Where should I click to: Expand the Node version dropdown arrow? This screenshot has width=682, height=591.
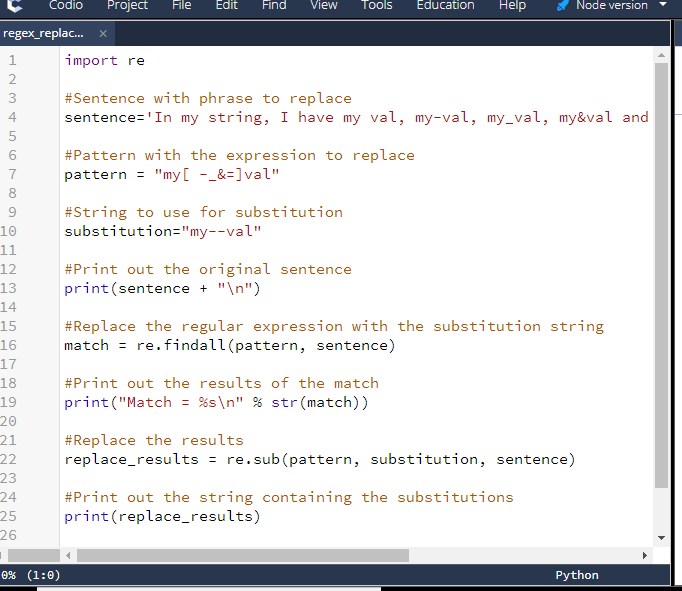(663, 4)
